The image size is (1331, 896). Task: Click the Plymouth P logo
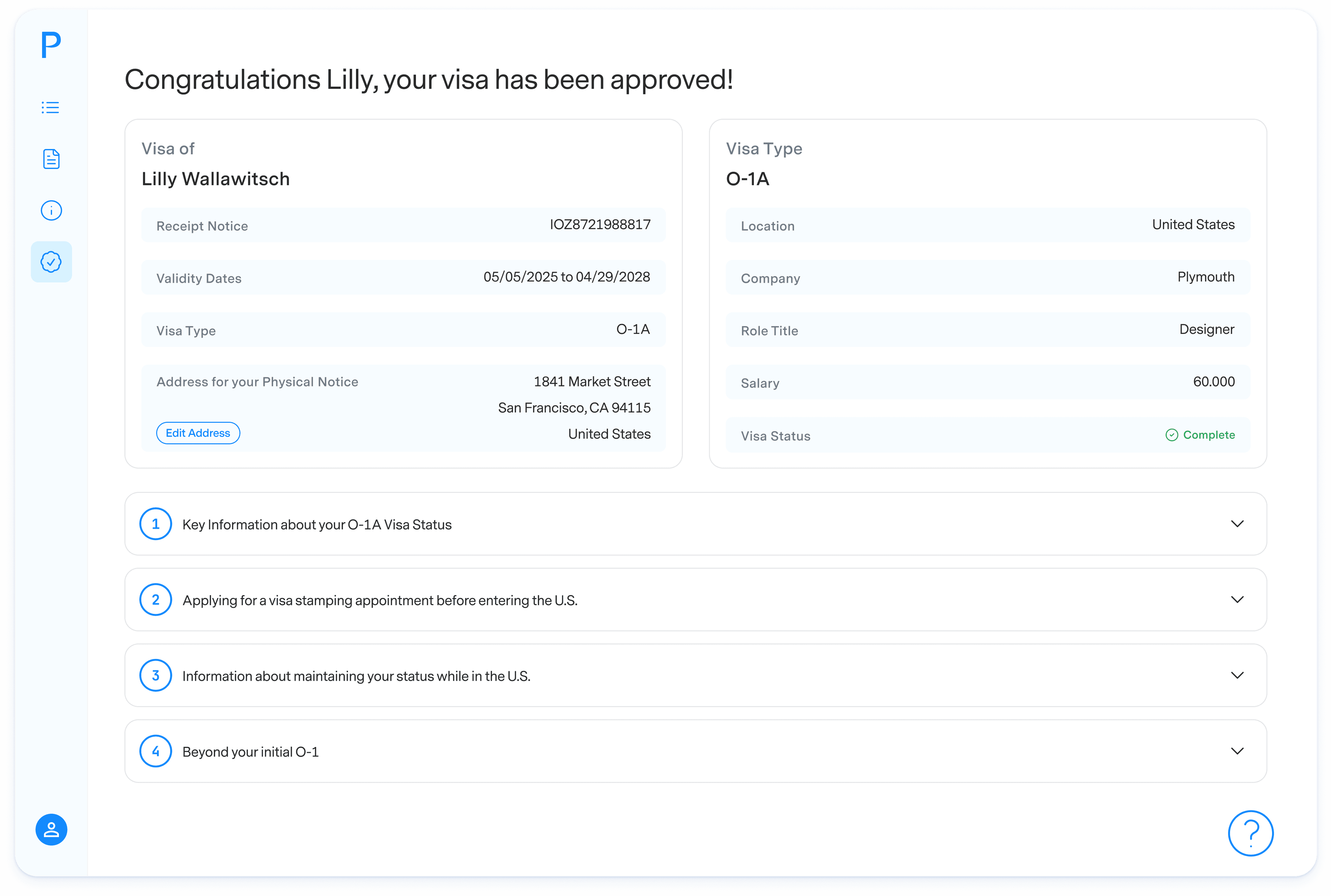click(x=51, y=45)
